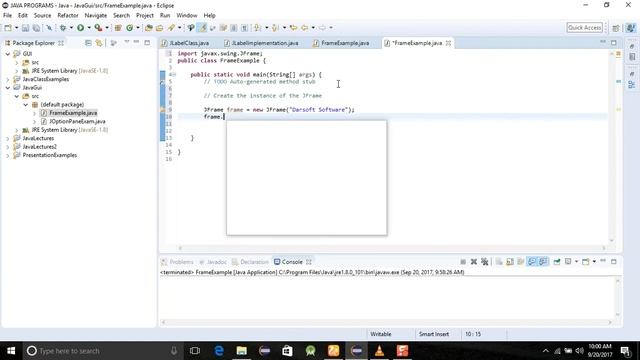640x360 pixels.
Task: Toggle Mark Occurrences highlighted toolbar button
Action: coord(202,28)
